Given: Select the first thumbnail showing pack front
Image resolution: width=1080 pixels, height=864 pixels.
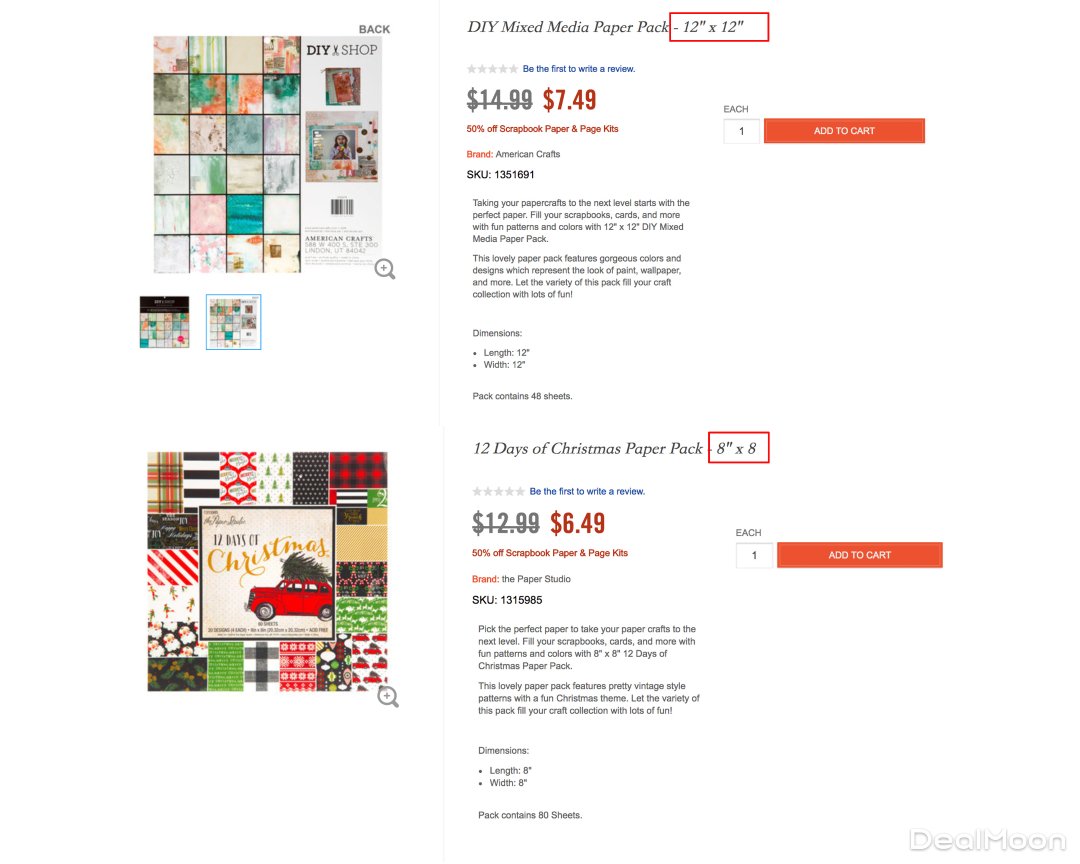Looking at the screenshot, I should (164, 322).
